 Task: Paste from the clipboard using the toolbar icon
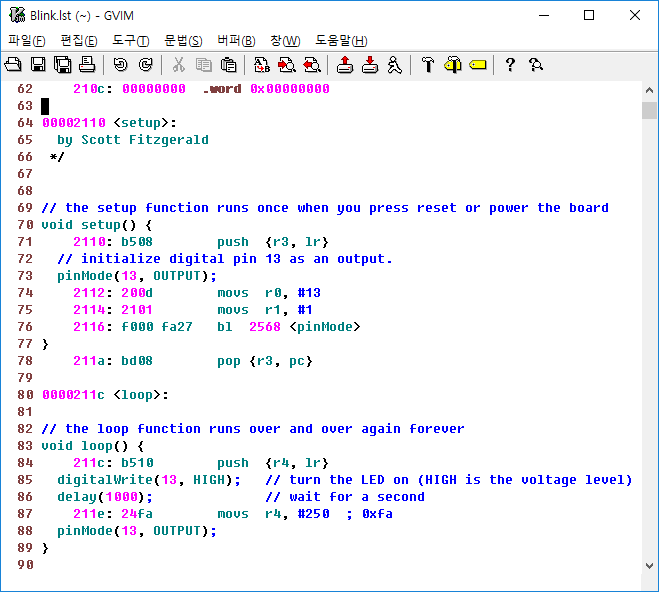coord(228,65)
